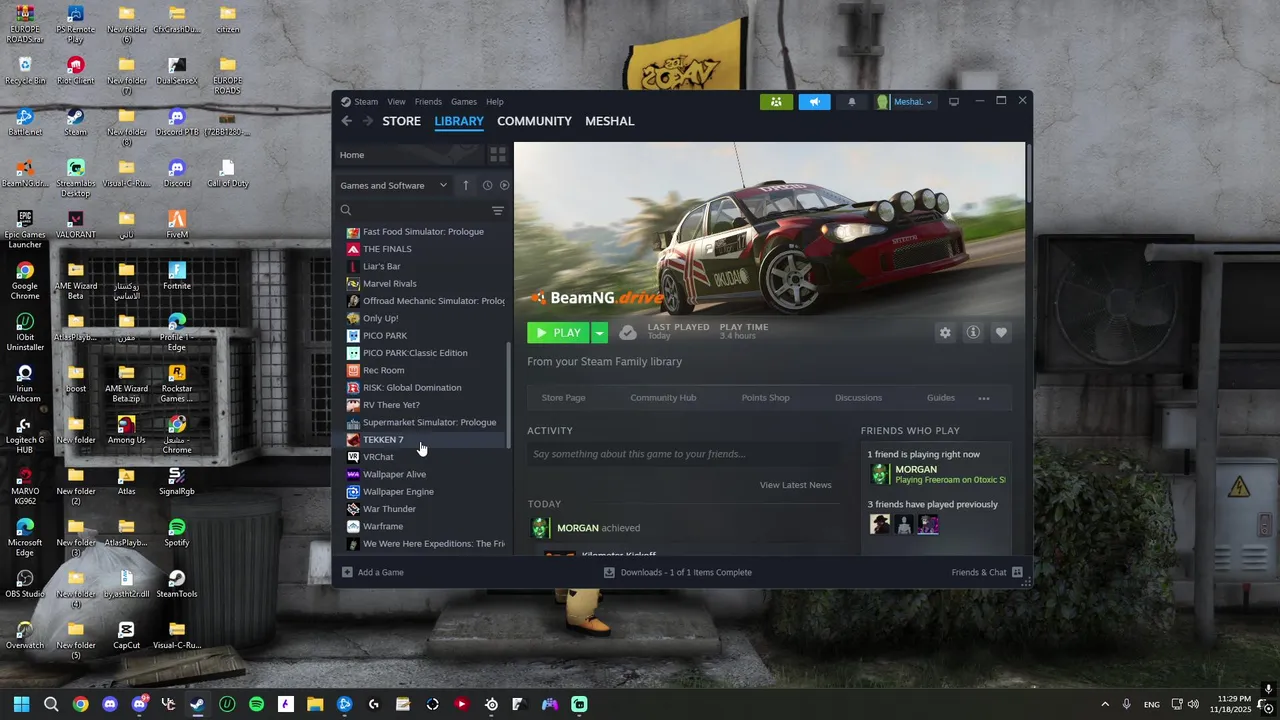The image size is (1280, 720).
Task: Open Community Hub link
Action: tap(663, 398)
